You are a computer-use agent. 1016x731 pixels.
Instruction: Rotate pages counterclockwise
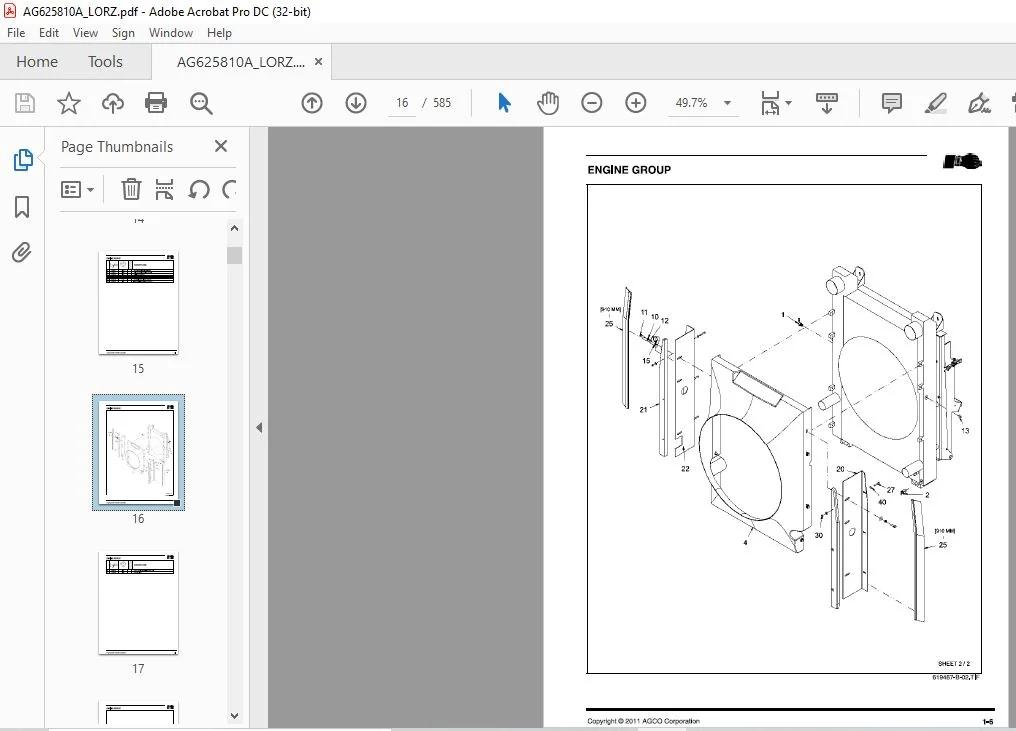(x=199, y=190)
